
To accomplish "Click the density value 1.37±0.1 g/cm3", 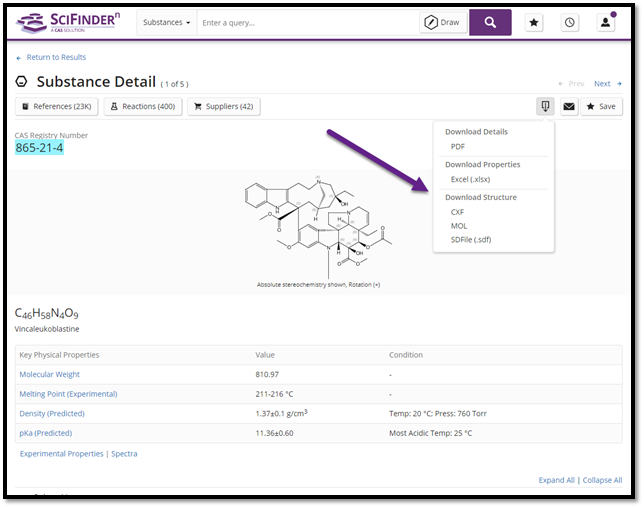I will [281, 413].
